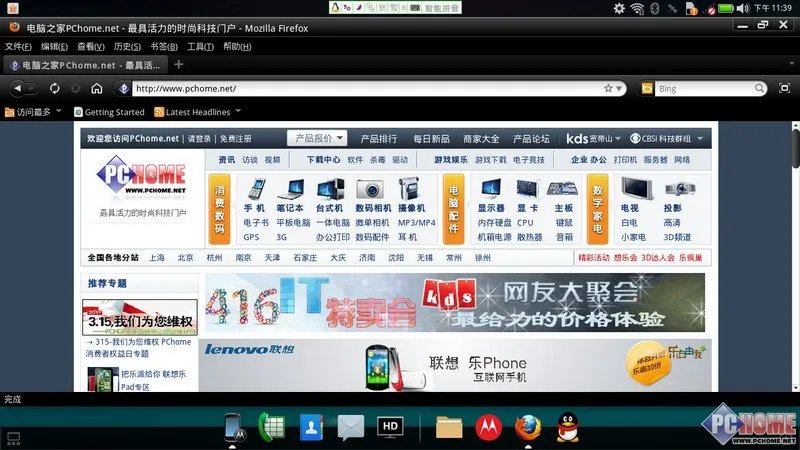
Task: Open new tab with plus icon
Action: pos(179,64)
